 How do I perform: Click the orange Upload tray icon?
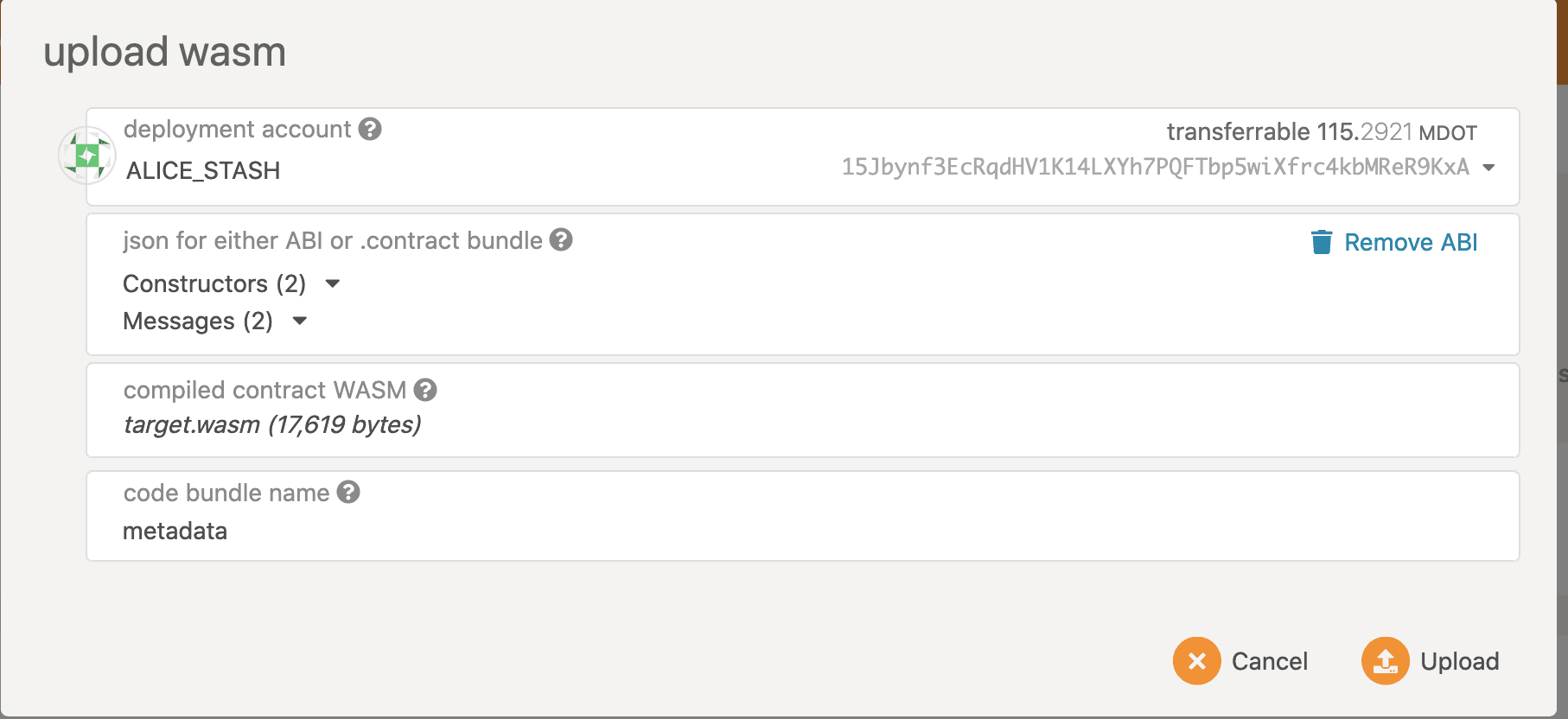[x=1385, y=661]
